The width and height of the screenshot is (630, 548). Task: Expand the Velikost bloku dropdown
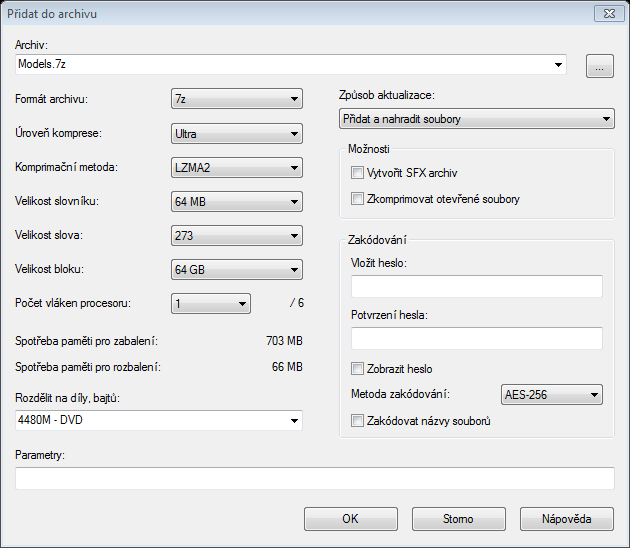(237, 270)
